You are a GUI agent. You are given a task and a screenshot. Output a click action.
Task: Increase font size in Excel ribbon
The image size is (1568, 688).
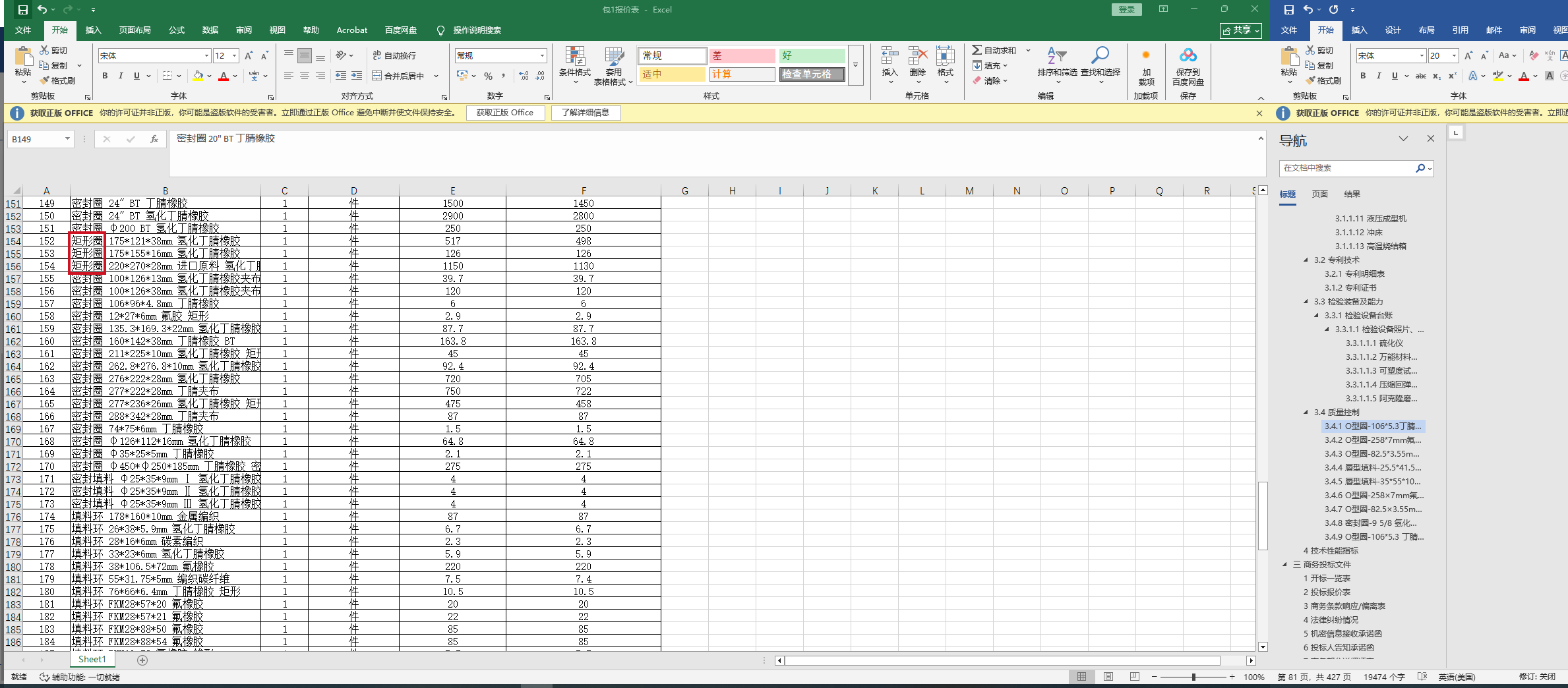(249, 56)
